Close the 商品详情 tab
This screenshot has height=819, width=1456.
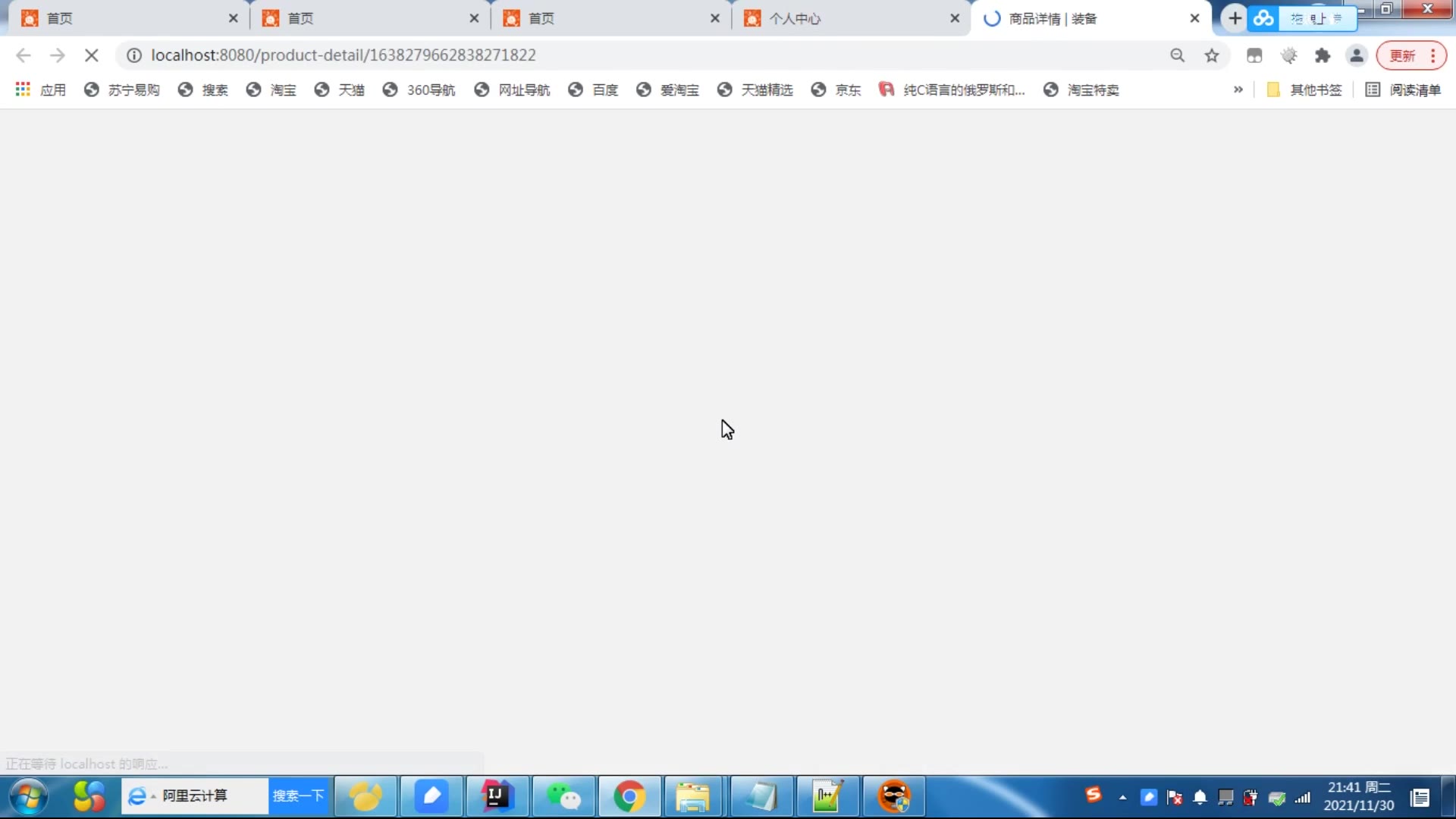[x=1195, y=18]
